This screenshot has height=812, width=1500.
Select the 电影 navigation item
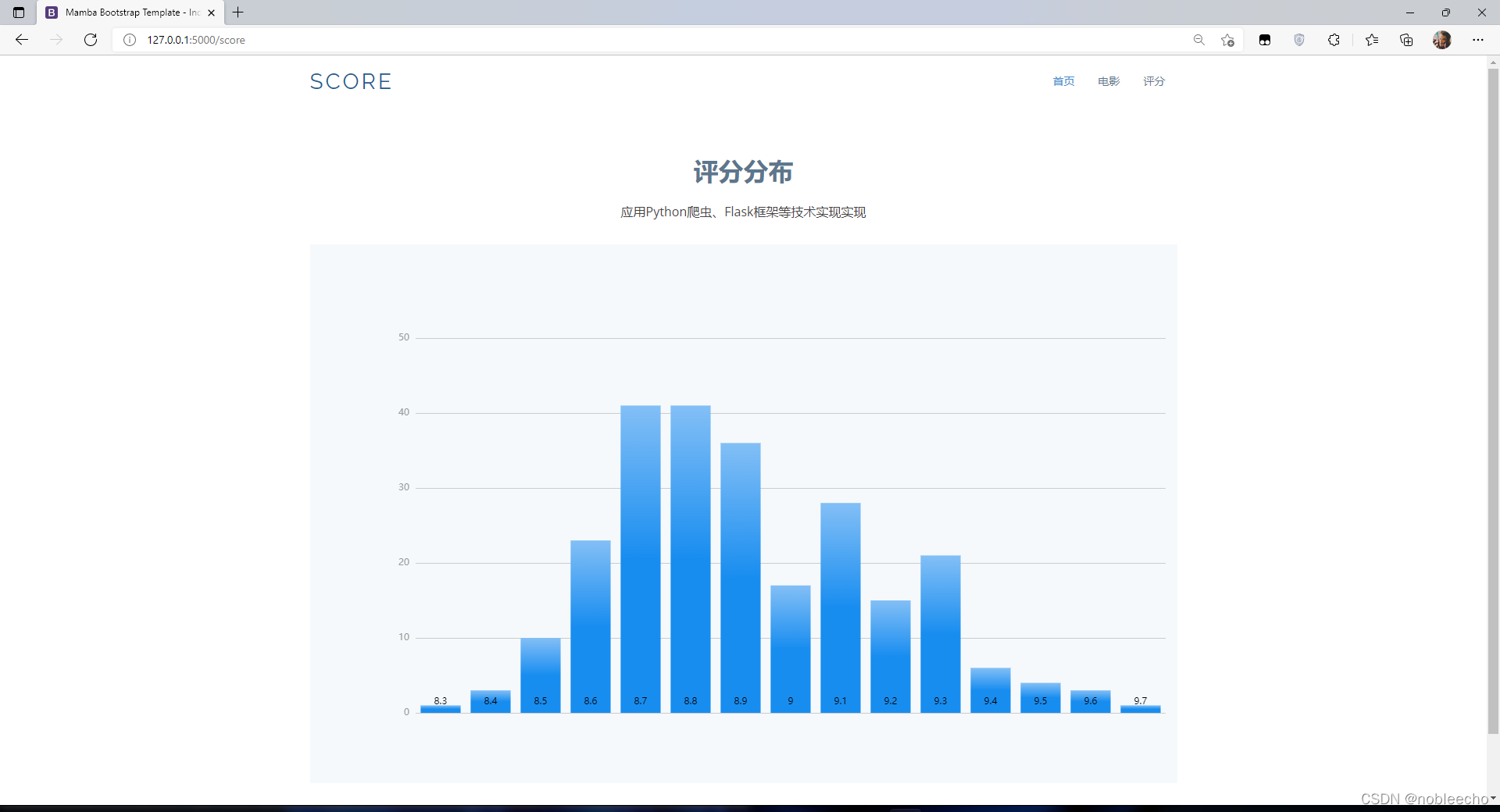point(1108,81)
